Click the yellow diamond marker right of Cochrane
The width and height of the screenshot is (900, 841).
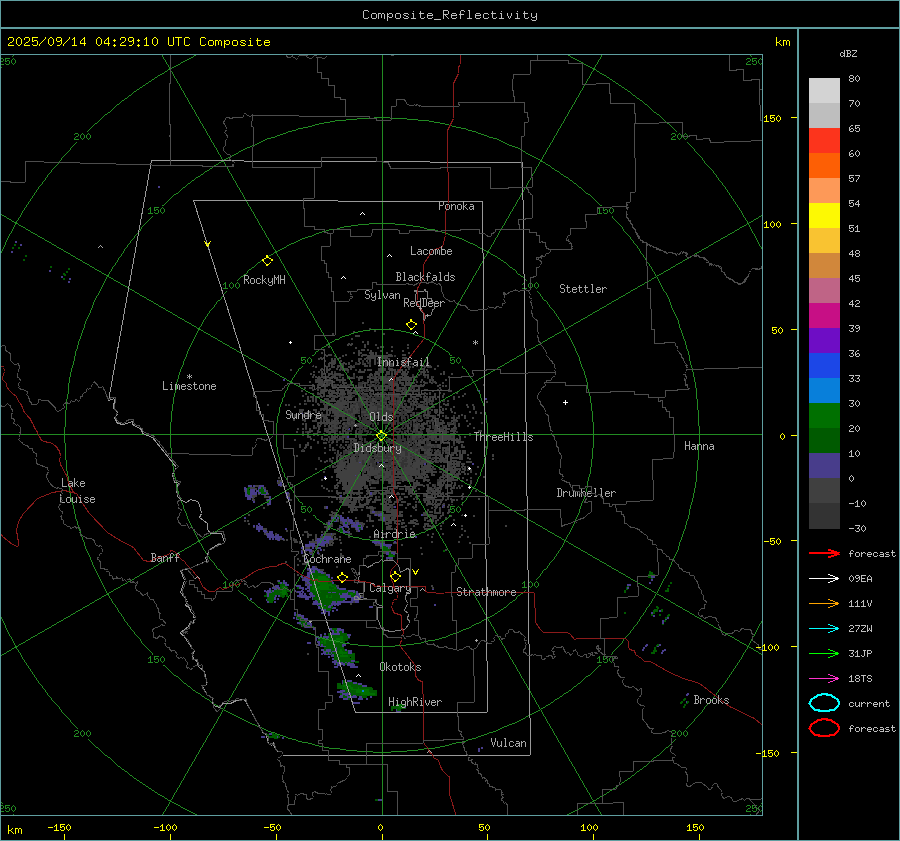click(x=343, y=577)
